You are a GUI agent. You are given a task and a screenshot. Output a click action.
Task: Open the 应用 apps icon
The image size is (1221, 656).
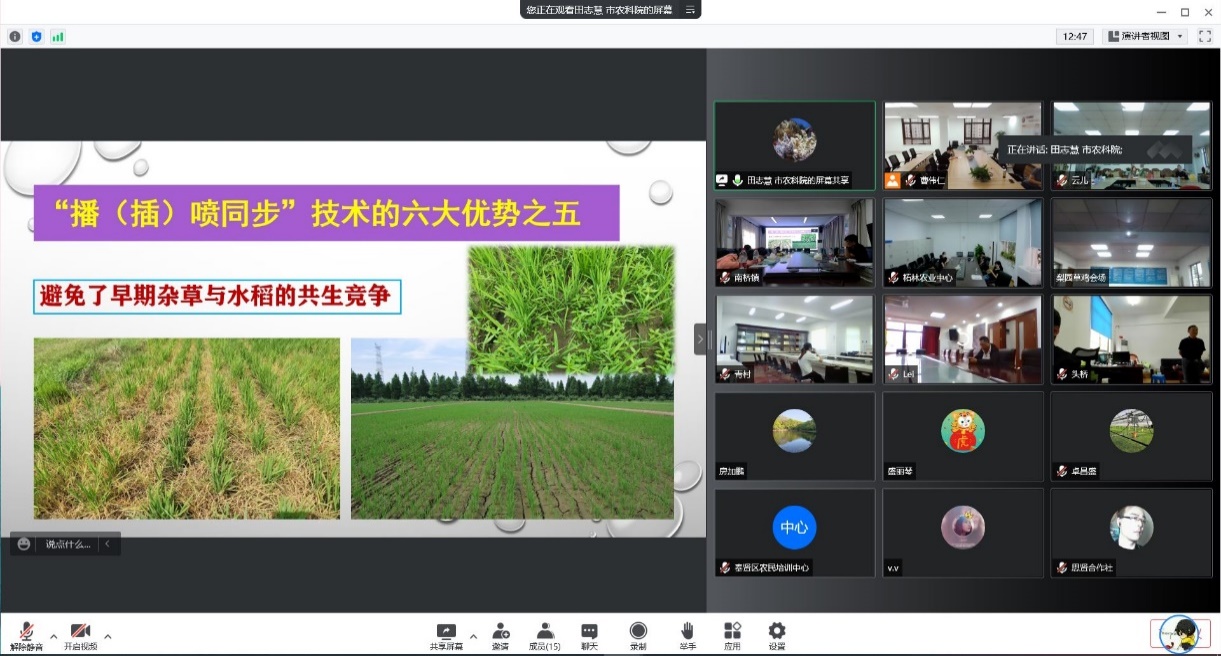click(732, 632)
